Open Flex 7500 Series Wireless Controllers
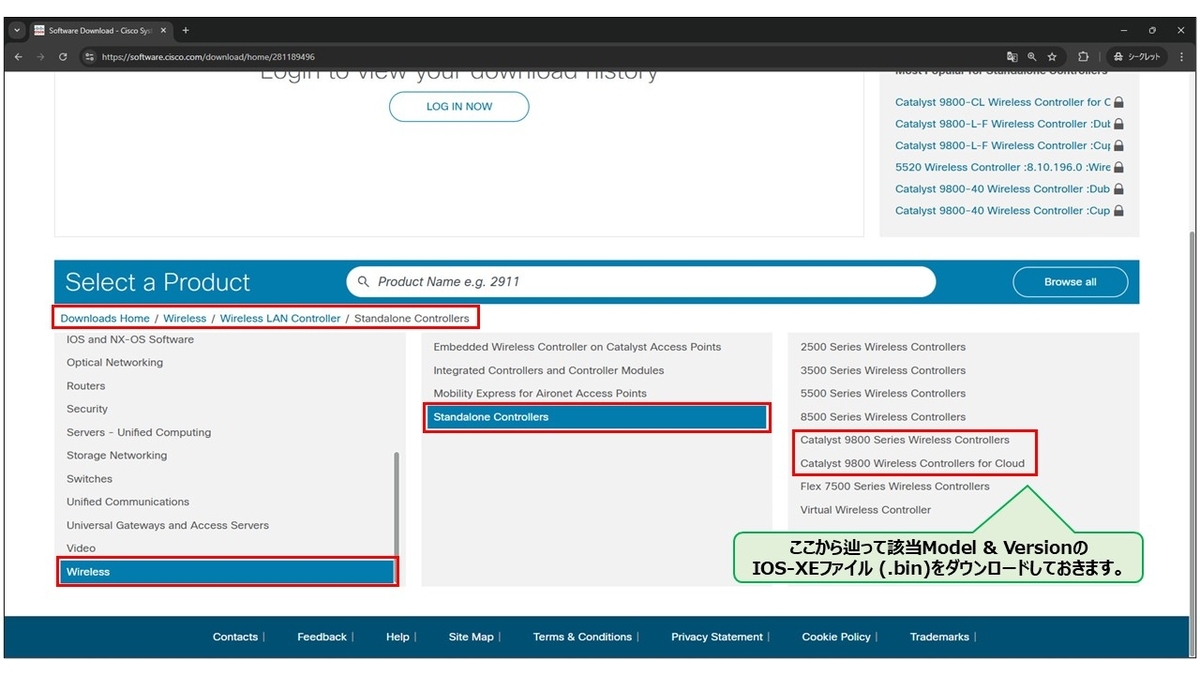Image resolution: width=1200 pixels, height=675 pixels. coord(895,486)
